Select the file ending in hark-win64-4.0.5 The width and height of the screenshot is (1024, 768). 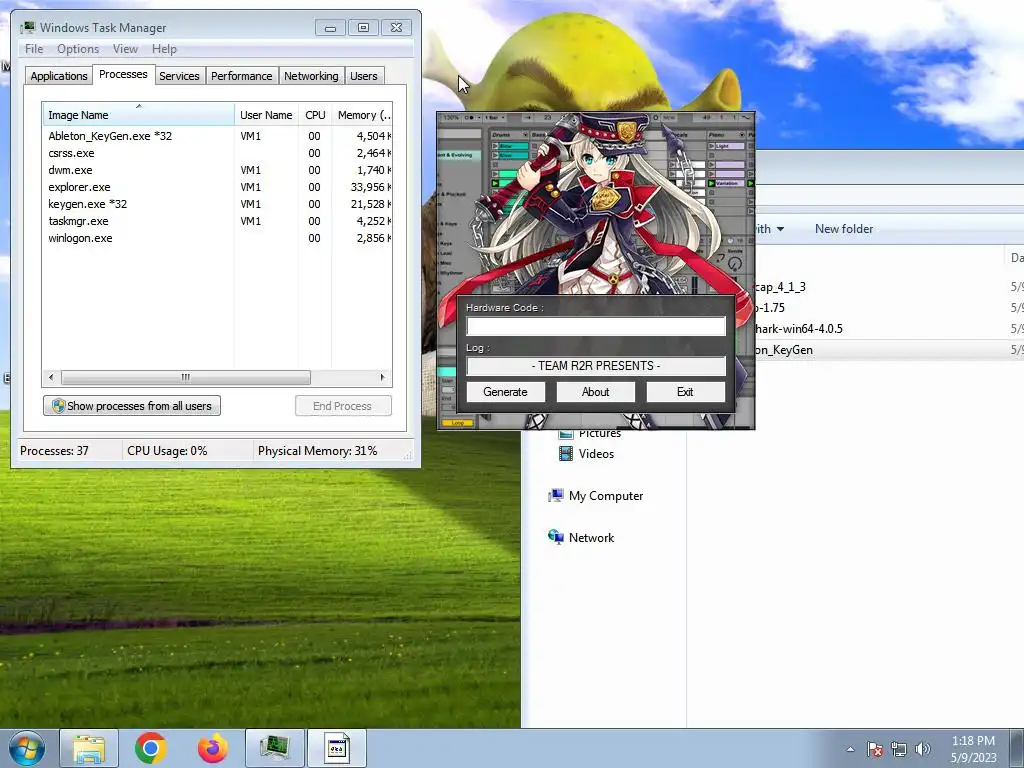799,328
